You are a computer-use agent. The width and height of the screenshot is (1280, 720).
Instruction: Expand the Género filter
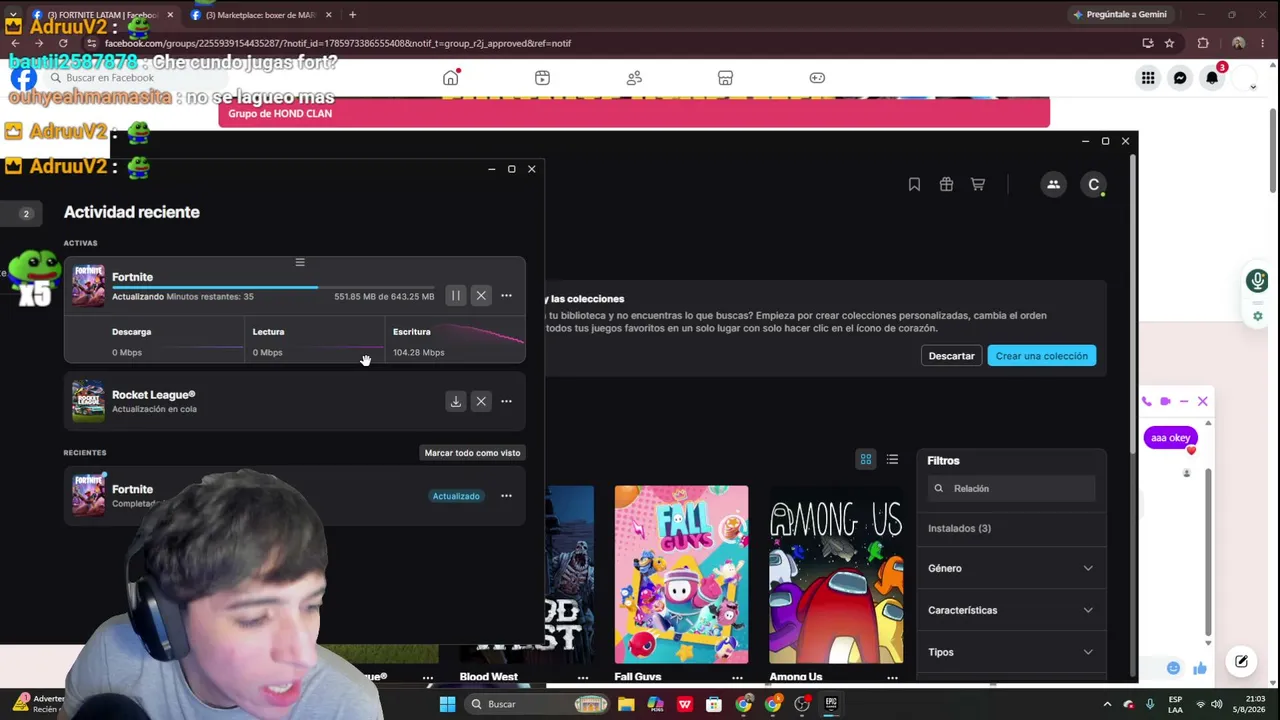coord(1011,568)
